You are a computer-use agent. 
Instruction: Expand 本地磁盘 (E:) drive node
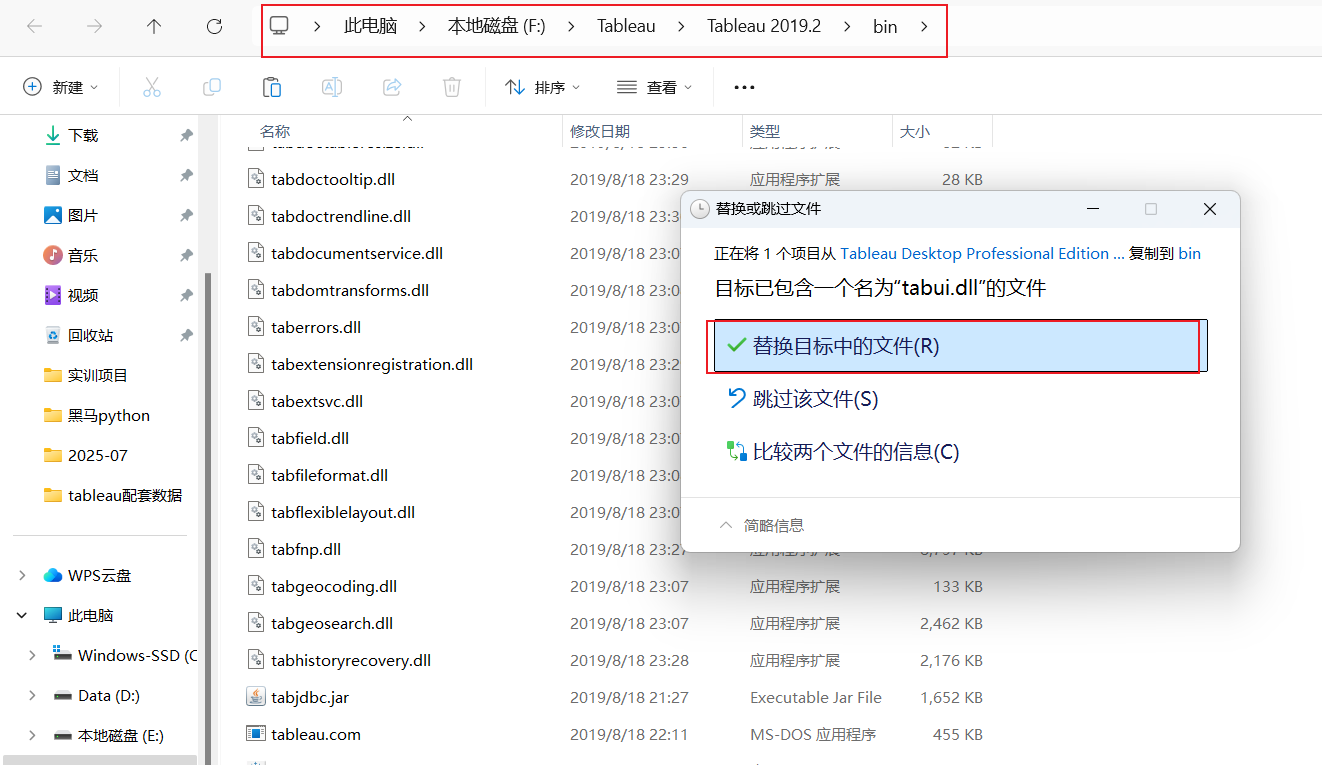point(32,735)
